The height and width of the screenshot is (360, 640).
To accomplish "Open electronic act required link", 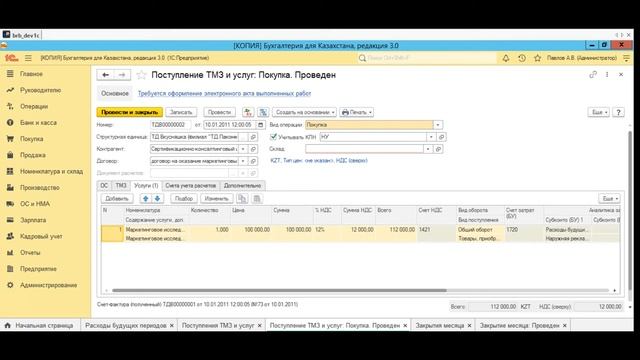I will click(x=224, y=93).
